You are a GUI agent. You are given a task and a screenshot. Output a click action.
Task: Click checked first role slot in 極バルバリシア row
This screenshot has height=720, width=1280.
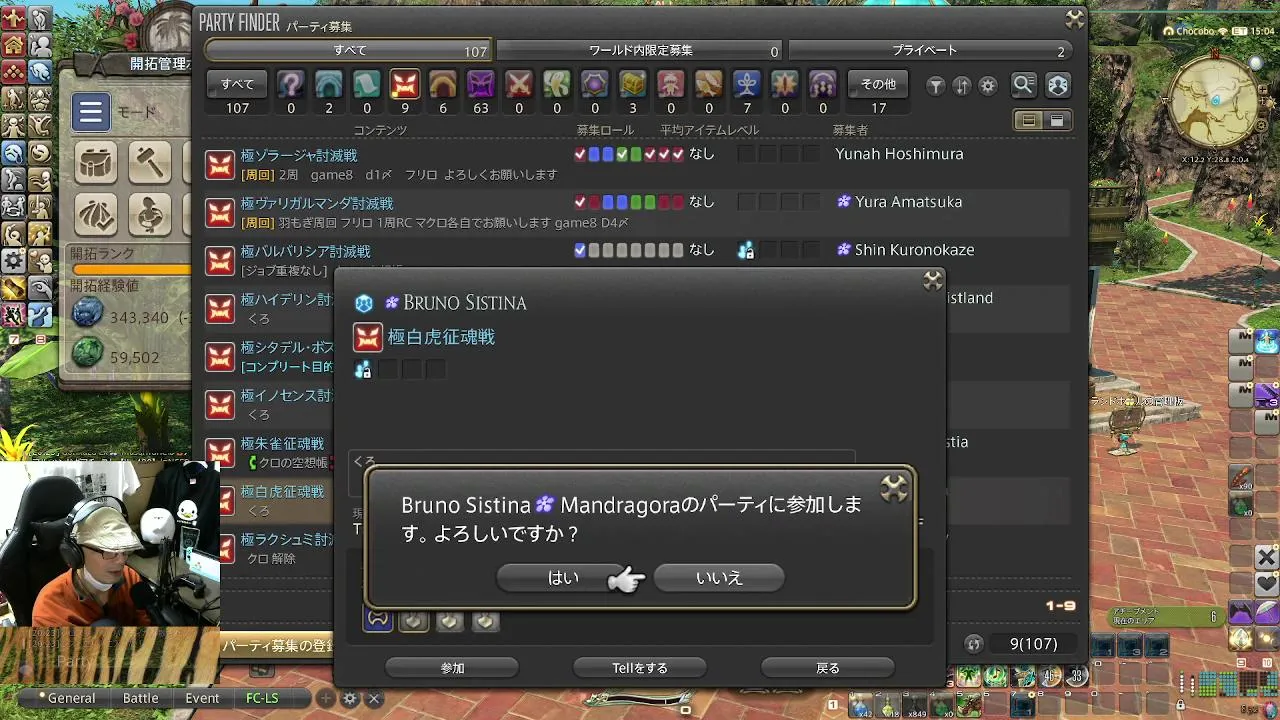(x=580, y=250)
